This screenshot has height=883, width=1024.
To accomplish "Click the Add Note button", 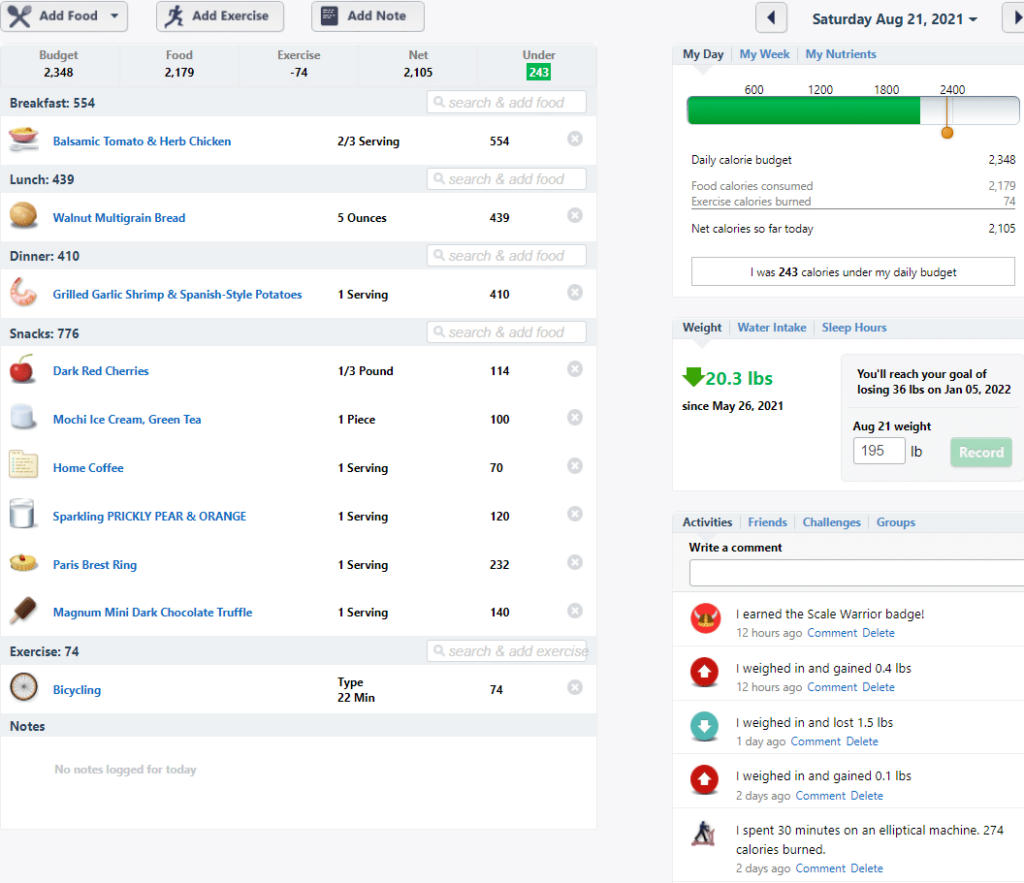I will (368, 16).
